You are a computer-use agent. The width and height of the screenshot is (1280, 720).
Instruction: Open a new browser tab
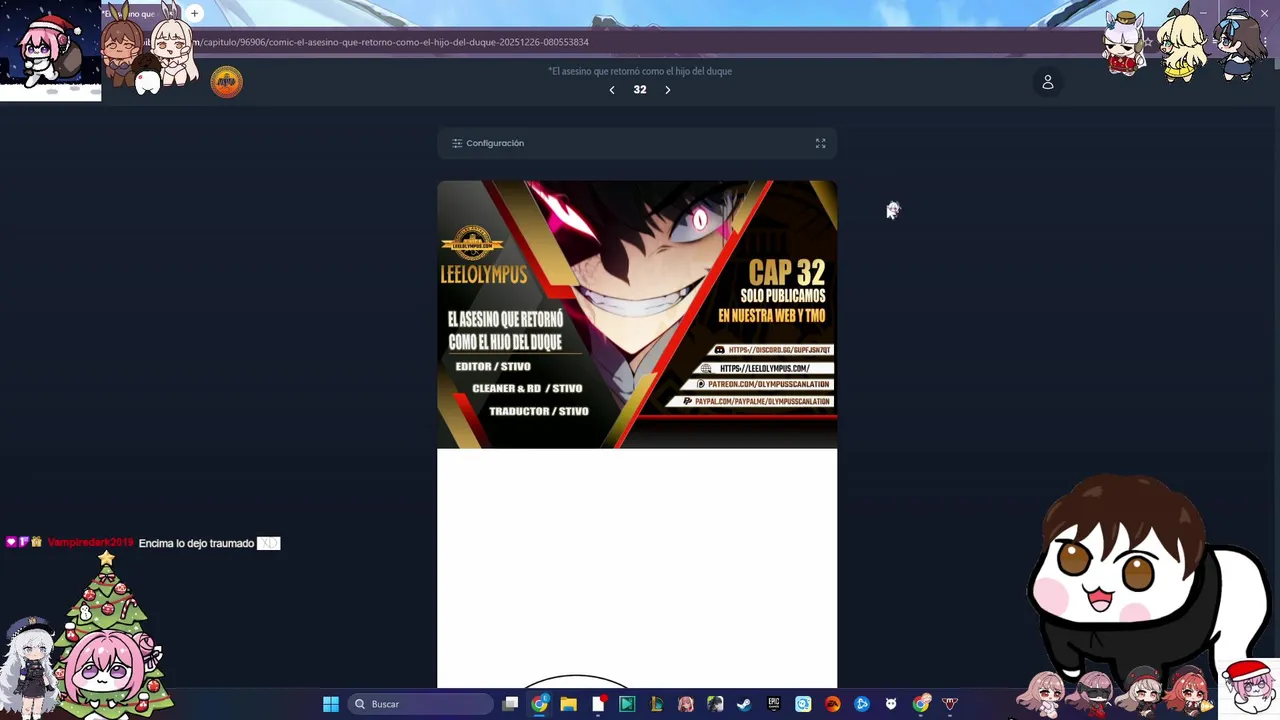194,13
